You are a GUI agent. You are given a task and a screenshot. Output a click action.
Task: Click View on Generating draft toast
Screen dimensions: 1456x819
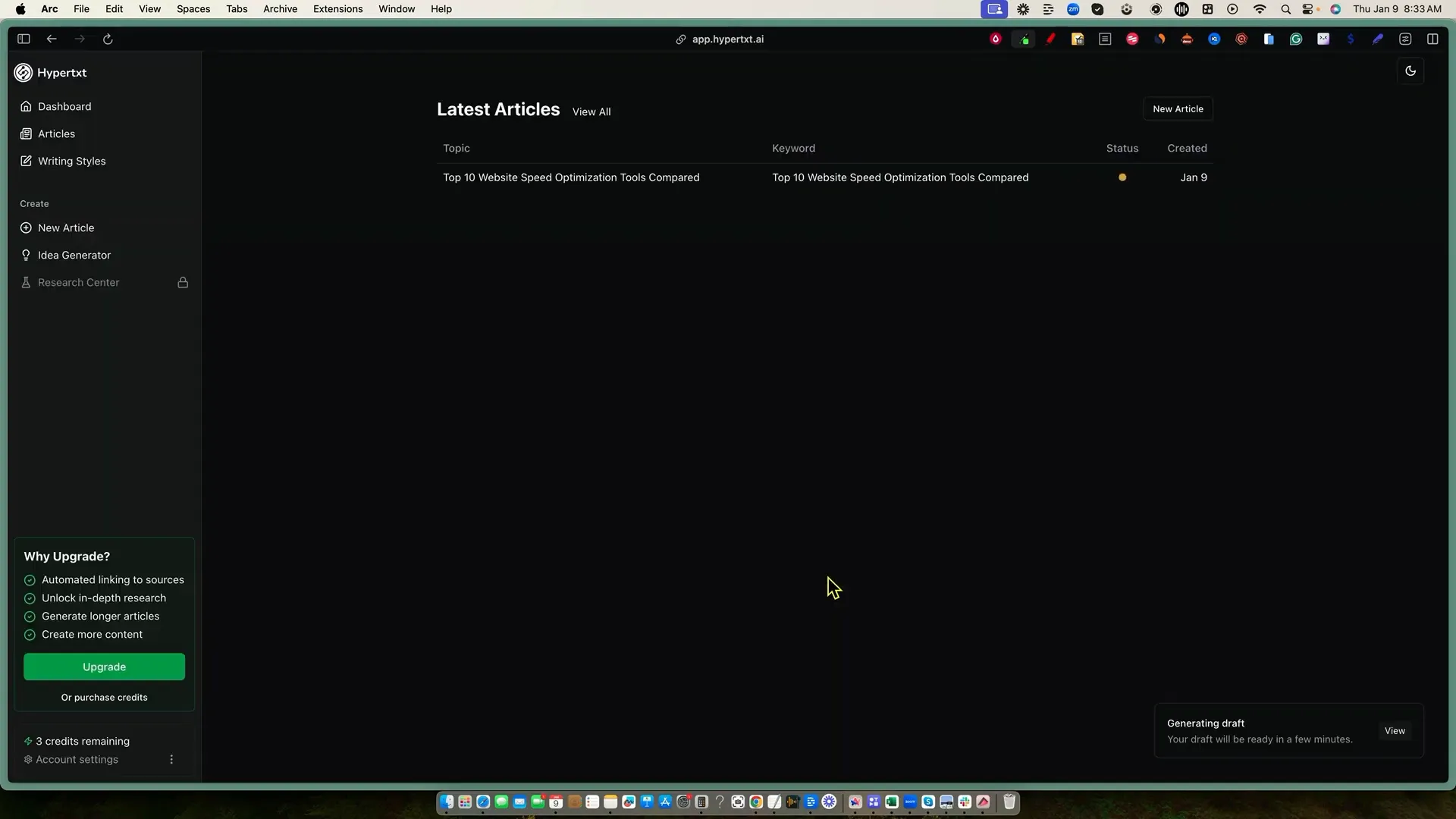point(1394,730)
